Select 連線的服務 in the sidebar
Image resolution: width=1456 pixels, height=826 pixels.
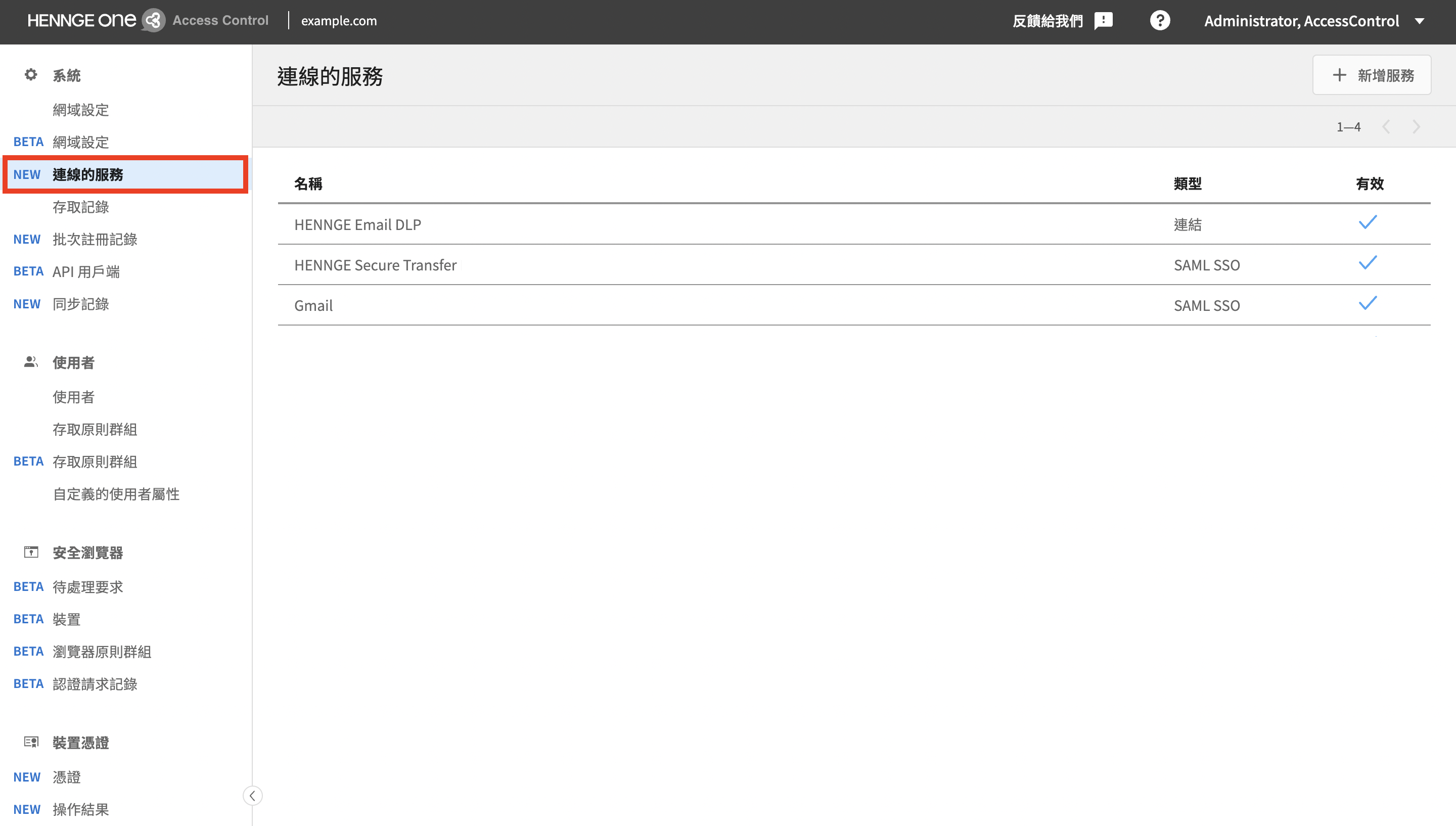125,174
